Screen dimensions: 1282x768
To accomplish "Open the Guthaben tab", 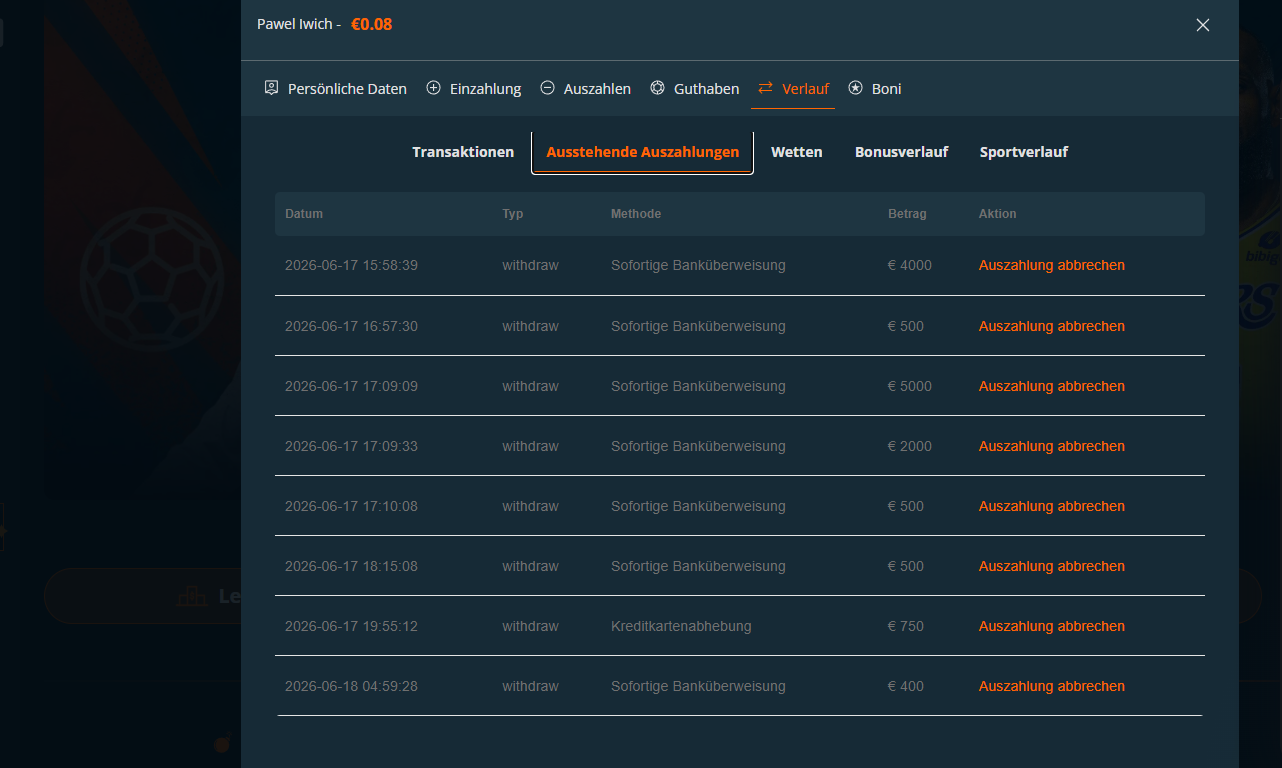I will click(x=695, y=89).
